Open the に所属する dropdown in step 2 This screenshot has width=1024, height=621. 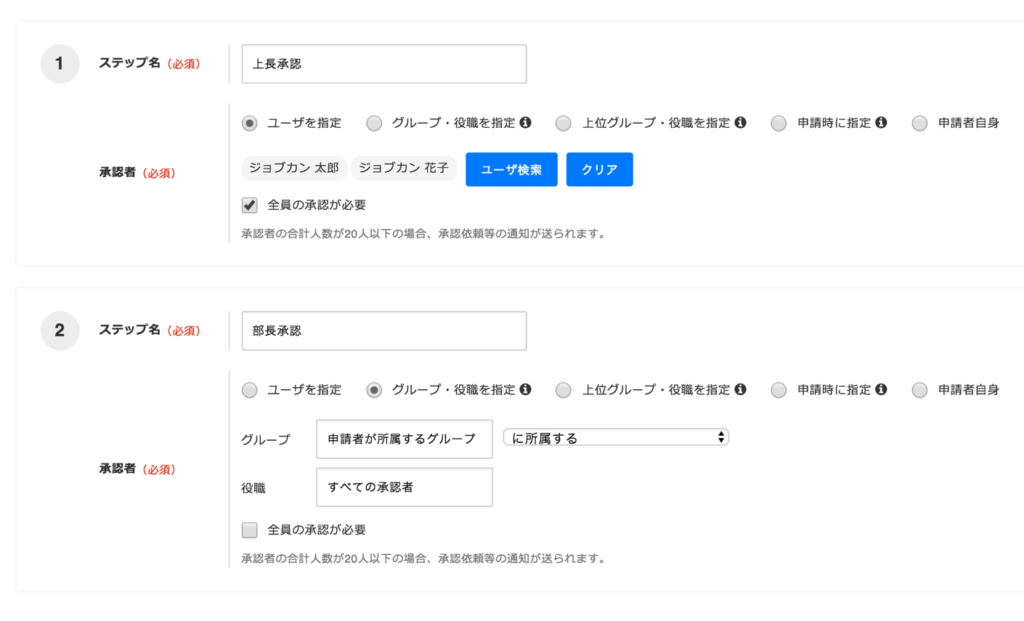tap(615, 437)
